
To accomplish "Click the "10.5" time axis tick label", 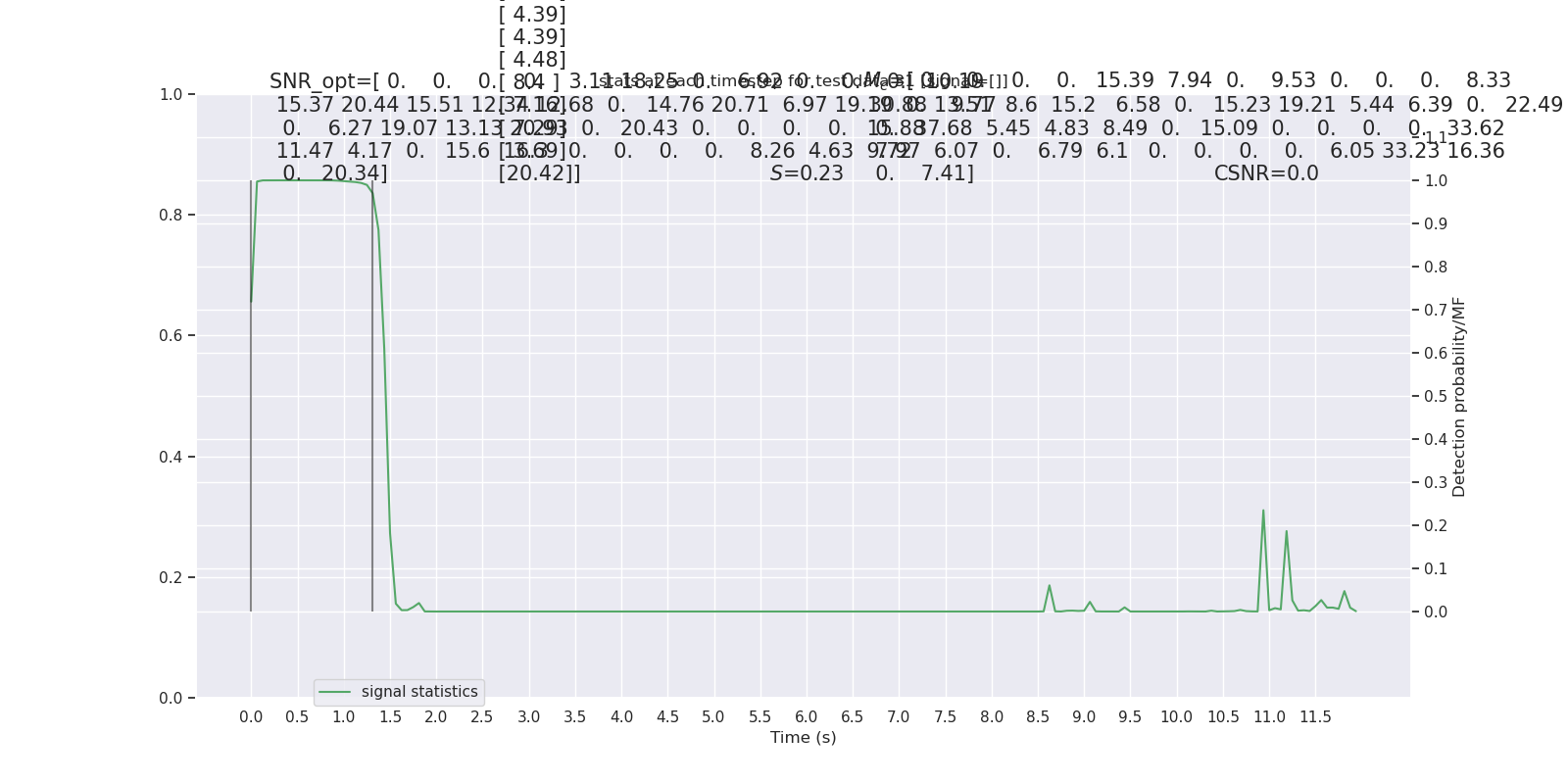I will click(x=1223, y=717).
